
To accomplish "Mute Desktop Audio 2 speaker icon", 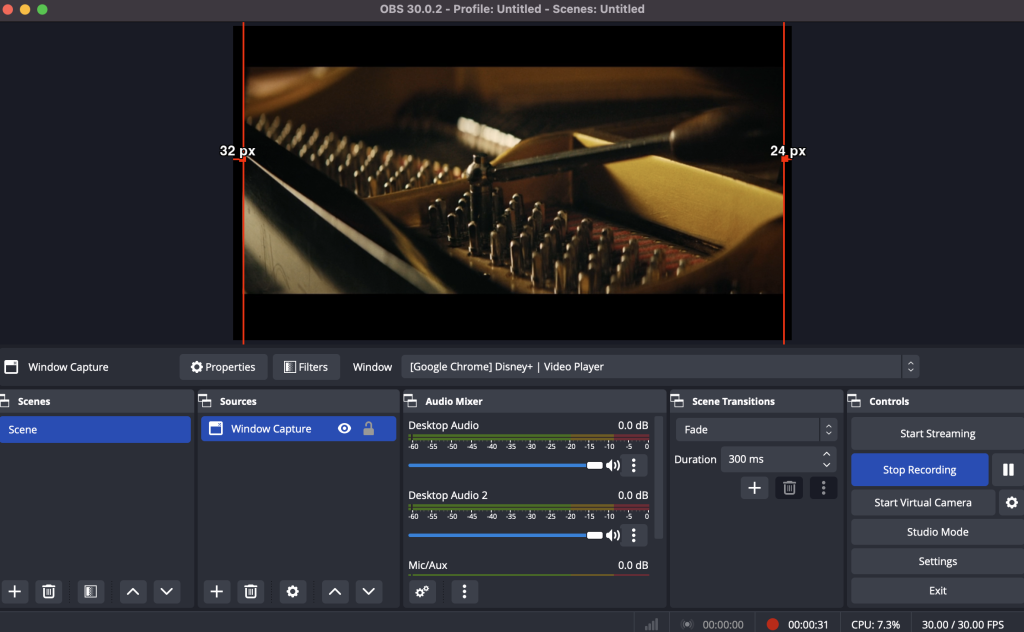I will click(x=613, y=535).
